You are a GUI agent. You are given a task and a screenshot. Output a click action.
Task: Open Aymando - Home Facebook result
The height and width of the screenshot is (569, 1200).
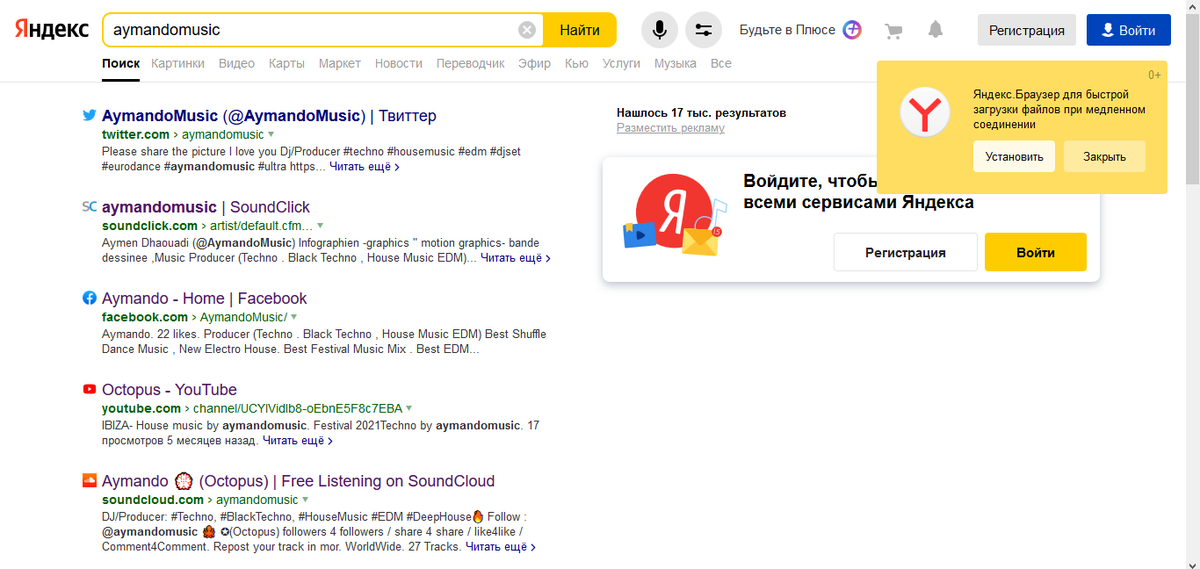(204, 298)
